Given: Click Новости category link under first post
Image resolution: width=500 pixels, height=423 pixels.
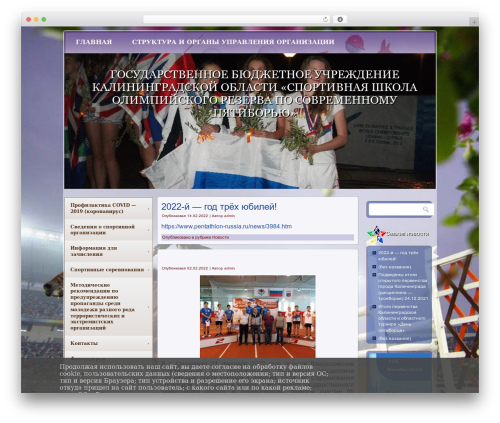Looking at the screenshot, I should (221, 237).
